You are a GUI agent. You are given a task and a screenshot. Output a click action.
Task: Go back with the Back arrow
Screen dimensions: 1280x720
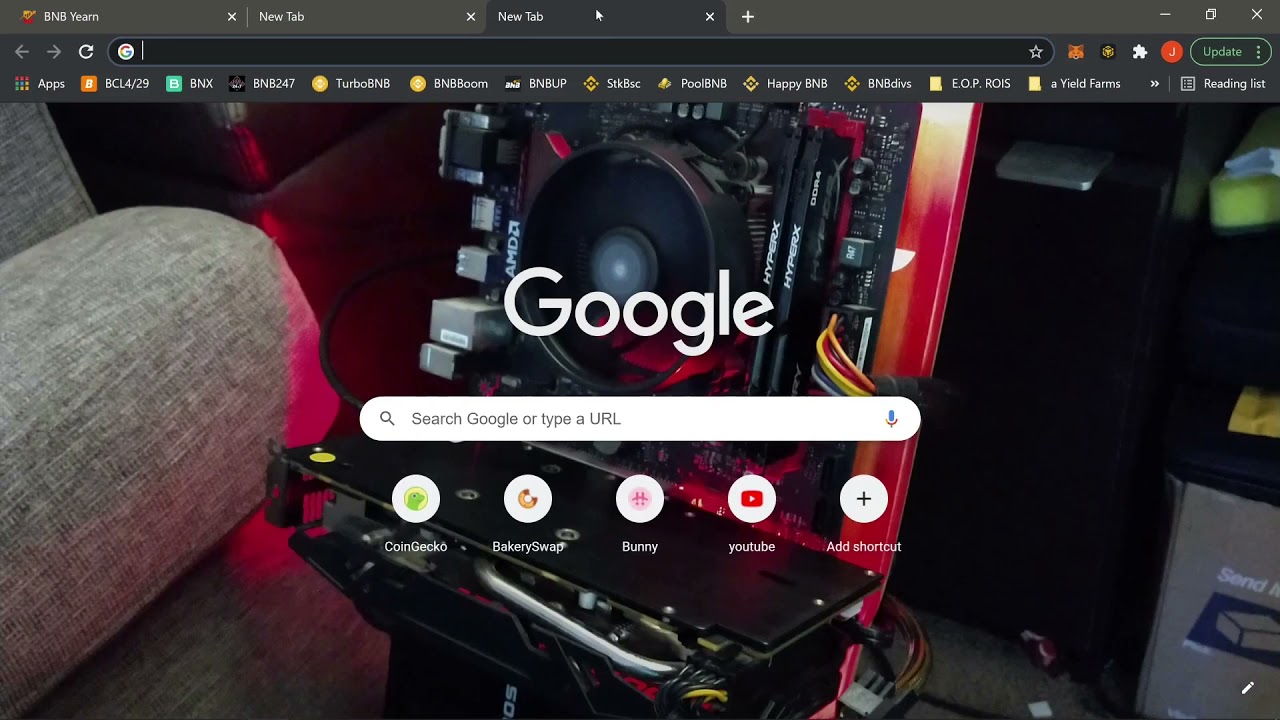pos(22,52)
